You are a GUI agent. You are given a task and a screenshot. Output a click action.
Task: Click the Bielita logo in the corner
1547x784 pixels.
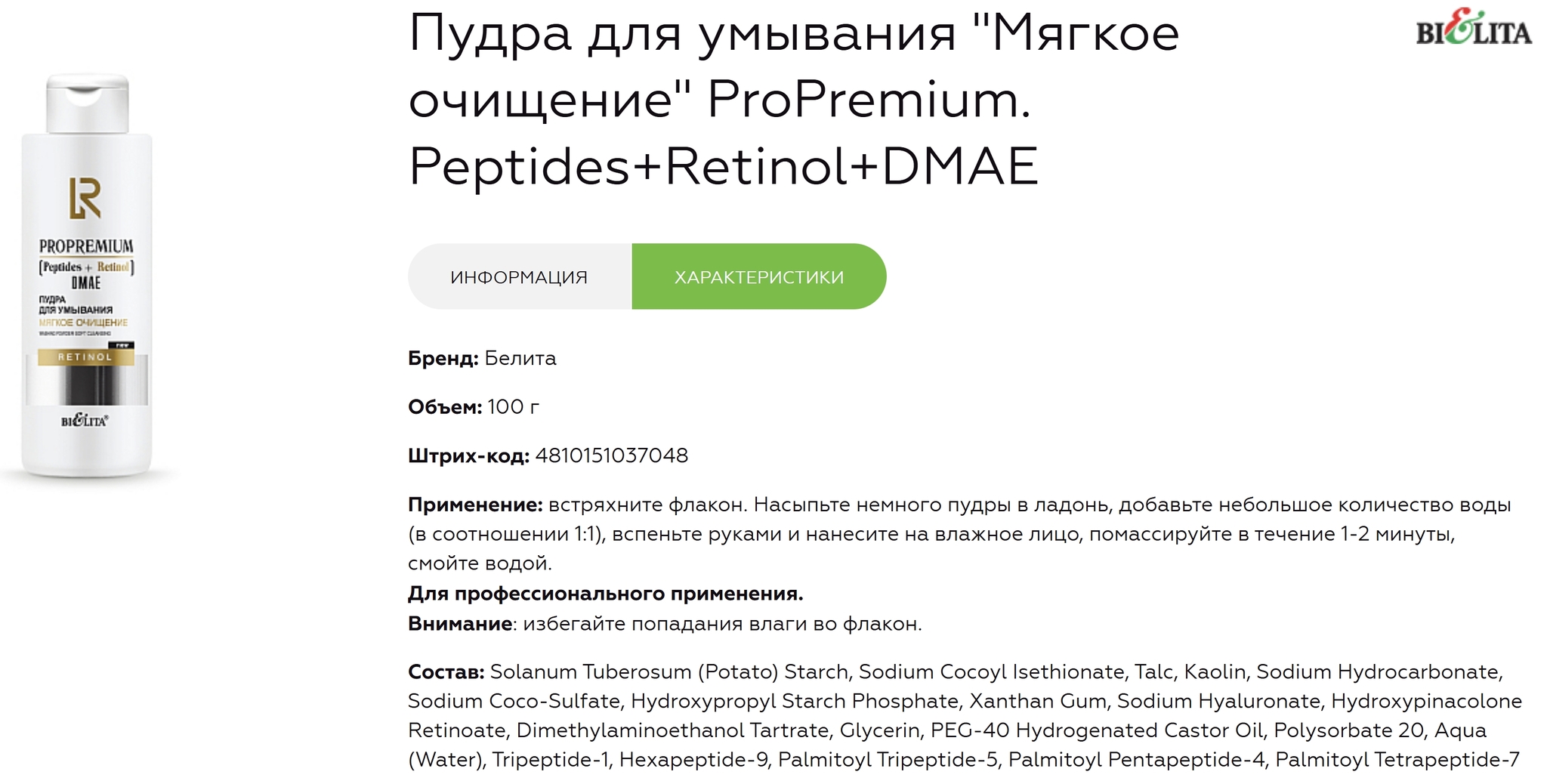point(1473,28)
